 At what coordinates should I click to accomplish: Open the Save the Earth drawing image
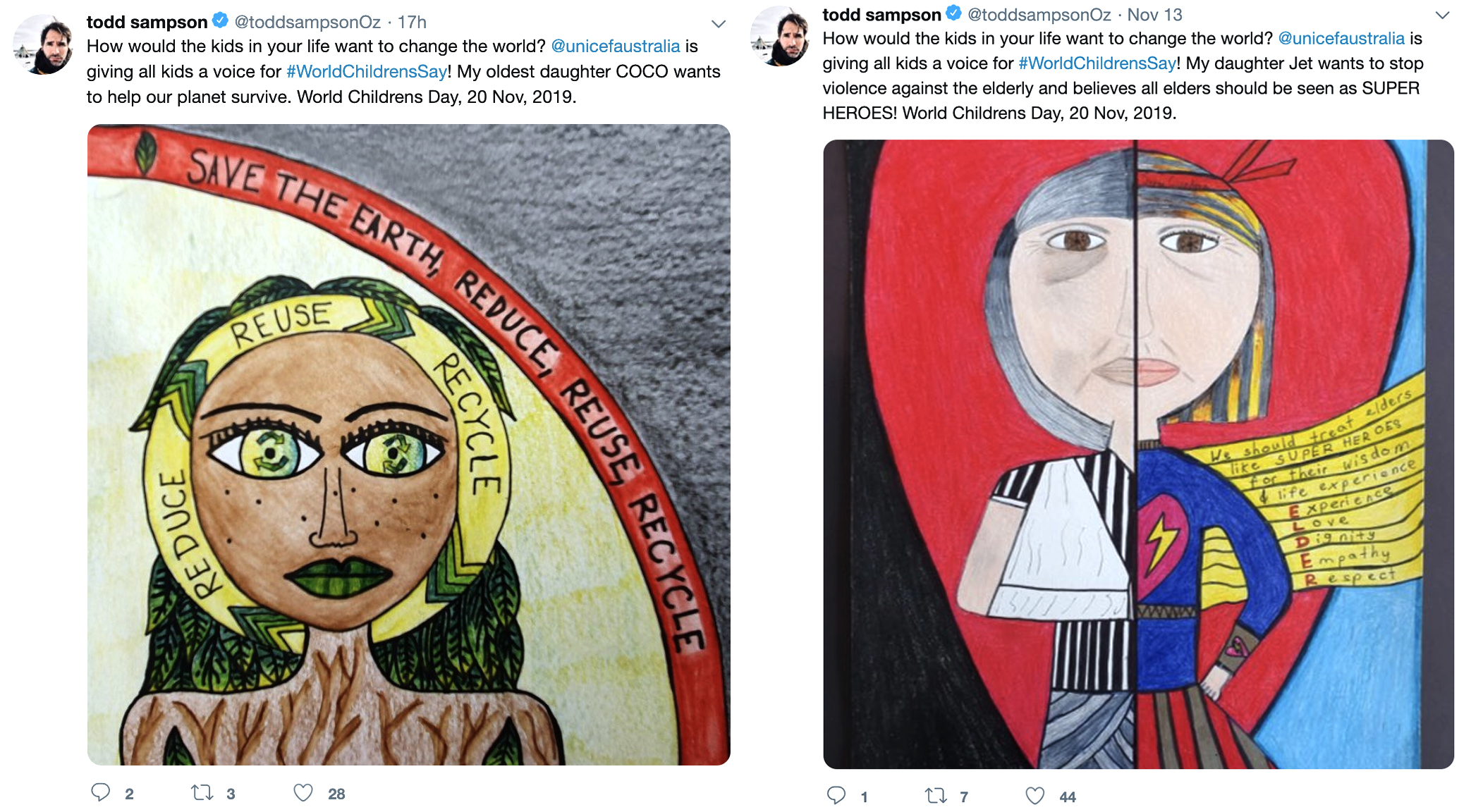[x=409, y=445]
